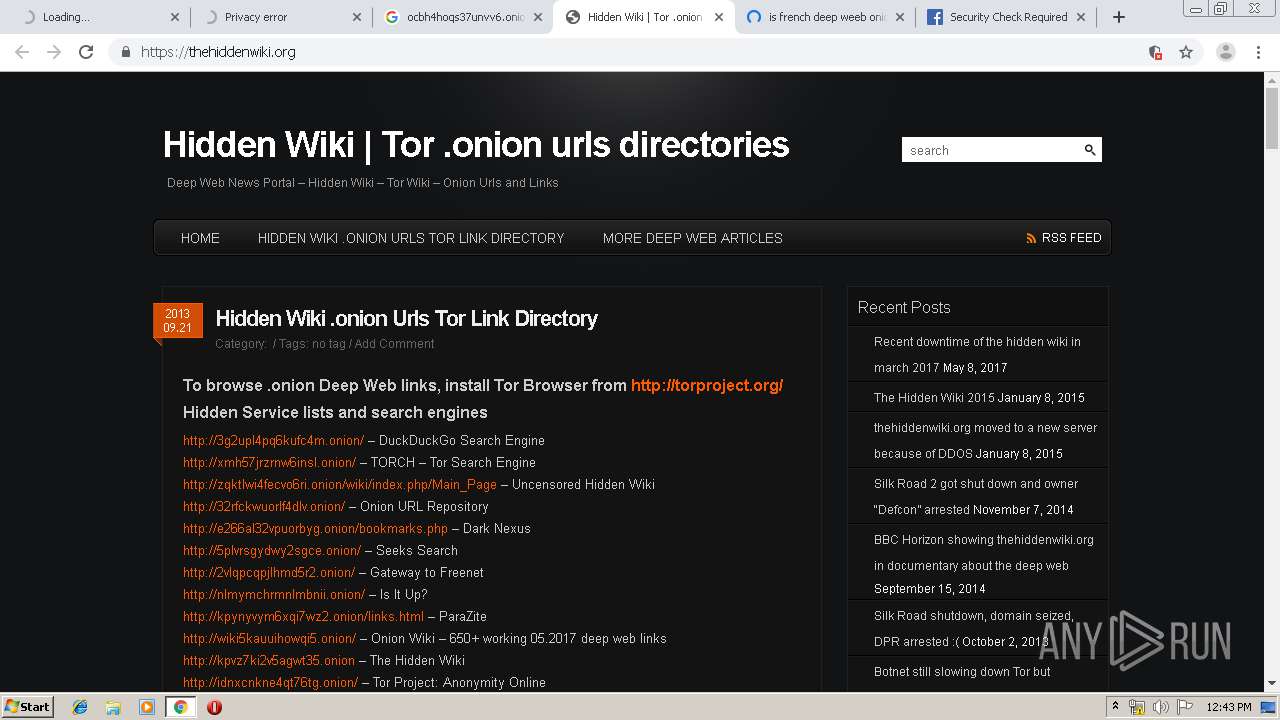Click the taskbar clock 12:43 PM

click(1229, 707)
